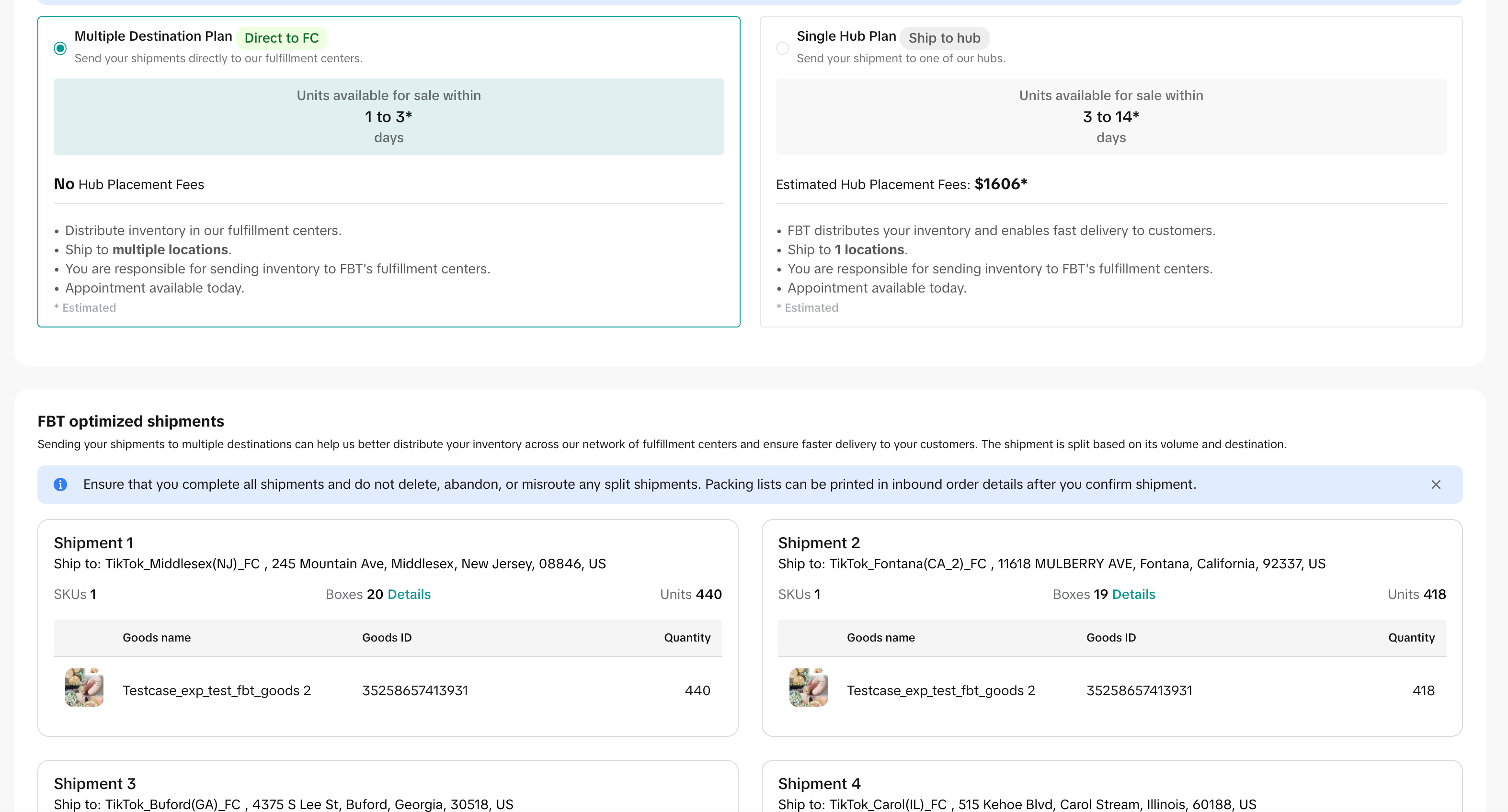Click Testcase_exp_test_fbt_goods 2 name in Shipment 2

pos(941,691)
